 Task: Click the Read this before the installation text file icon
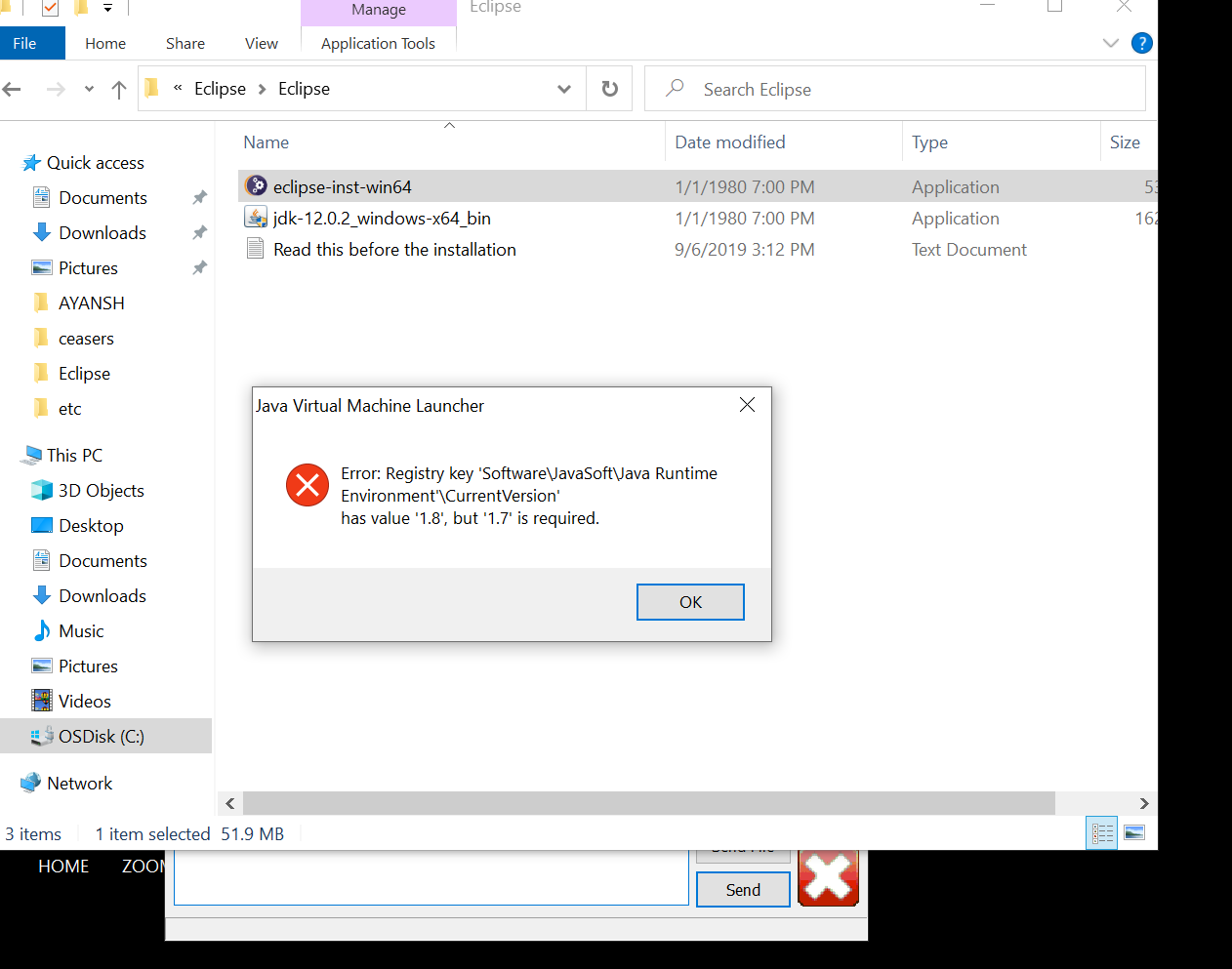(256, 249)
